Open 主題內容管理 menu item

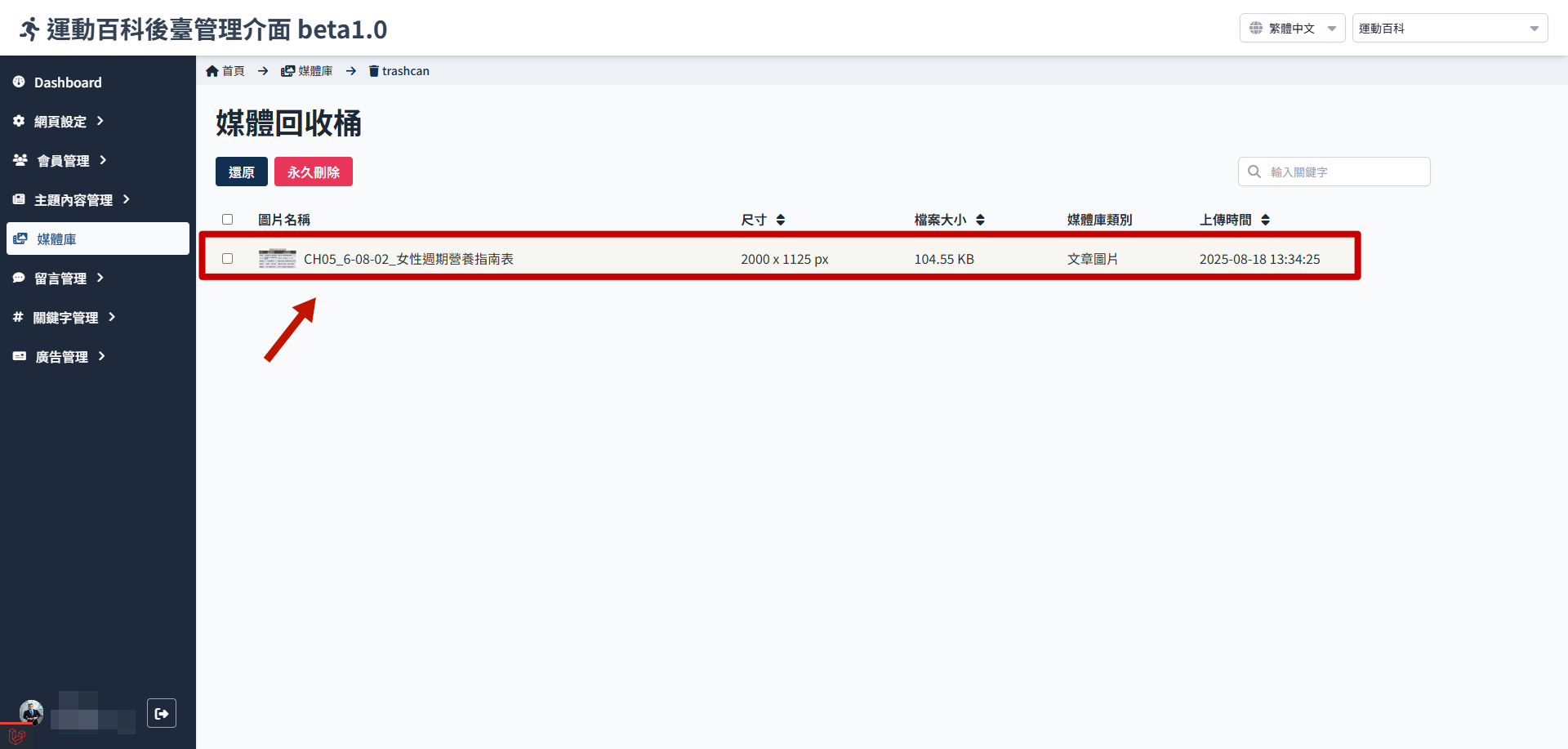(x=98, y=199)
